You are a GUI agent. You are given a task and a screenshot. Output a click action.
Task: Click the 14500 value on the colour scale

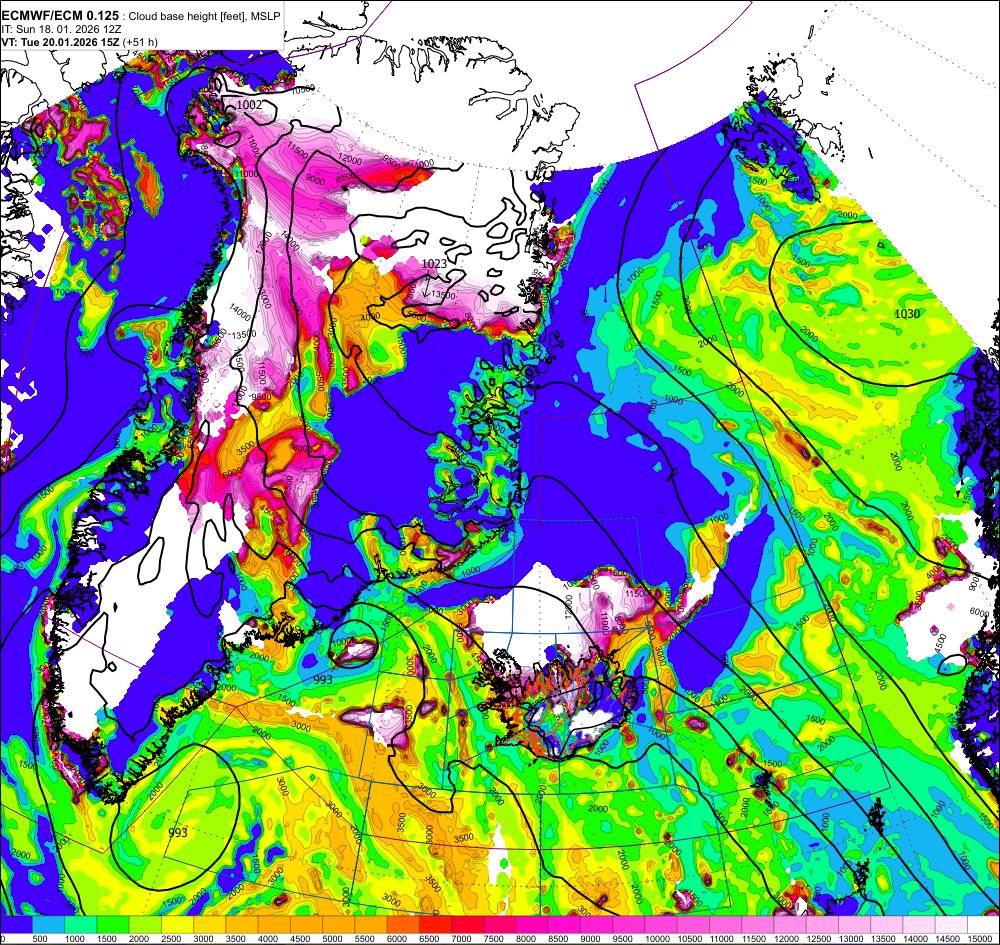pyautogui.click(x=946, y=939)
